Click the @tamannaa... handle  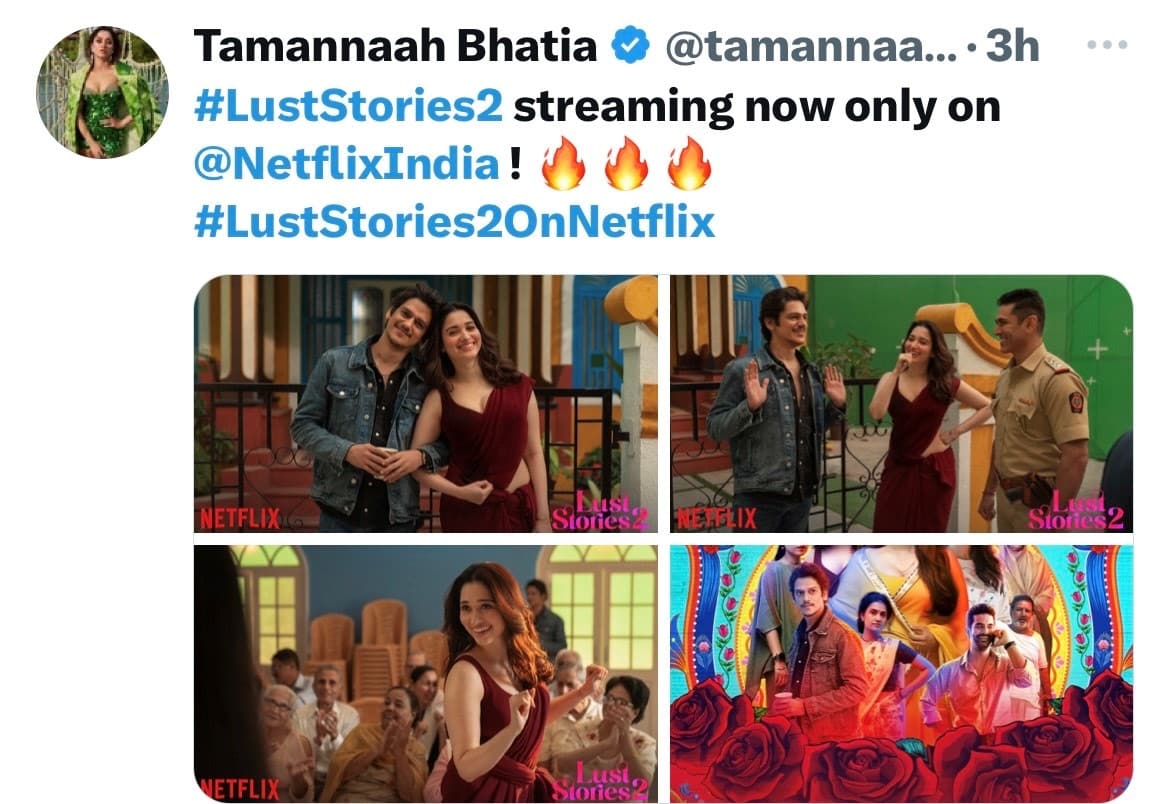click(x=810, y=46)
